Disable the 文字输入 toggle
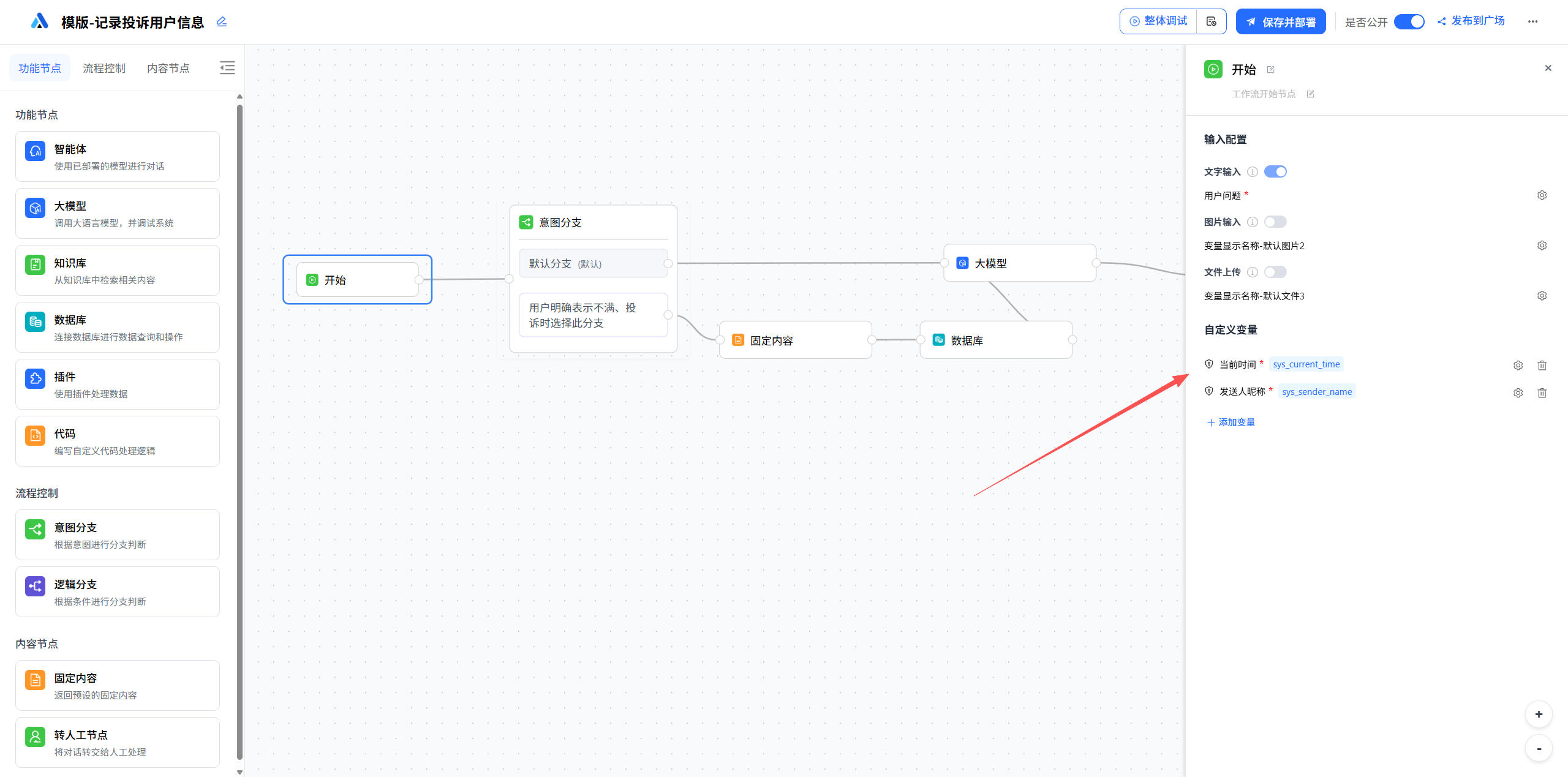Image resolution: width=1568 pixels, height=777 pixels. [1275, 171]
